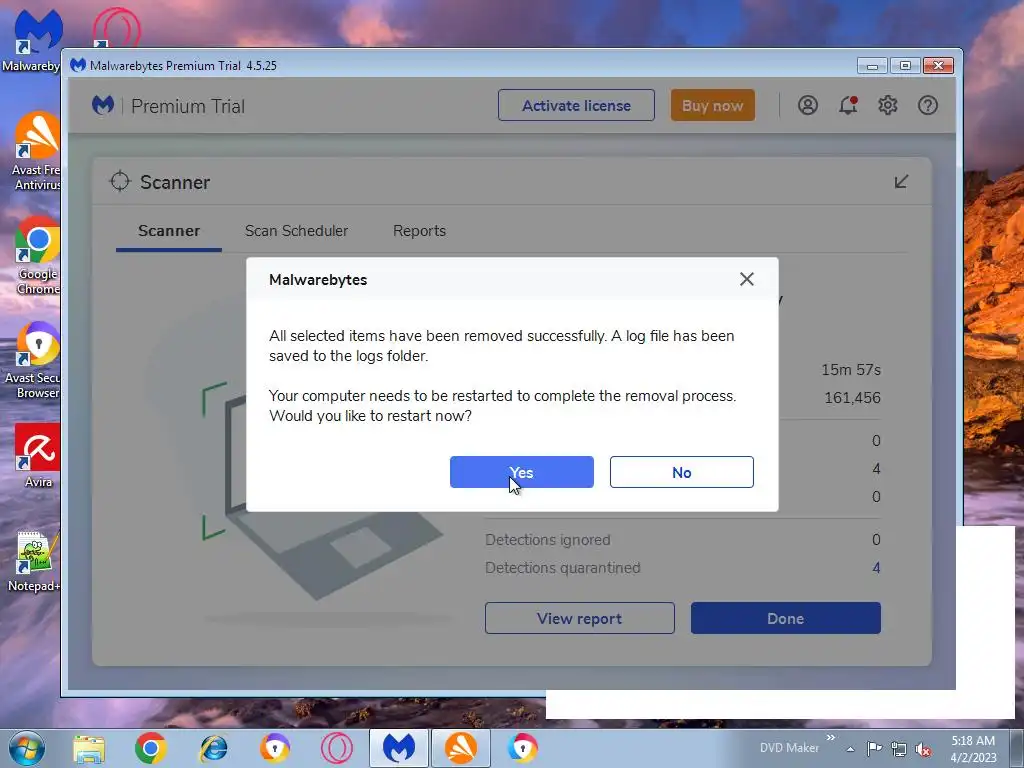Image resolution: width=1024 pixels, height=768 pixels.
Task: Open the help question mark icon
Action: (927, 105)
